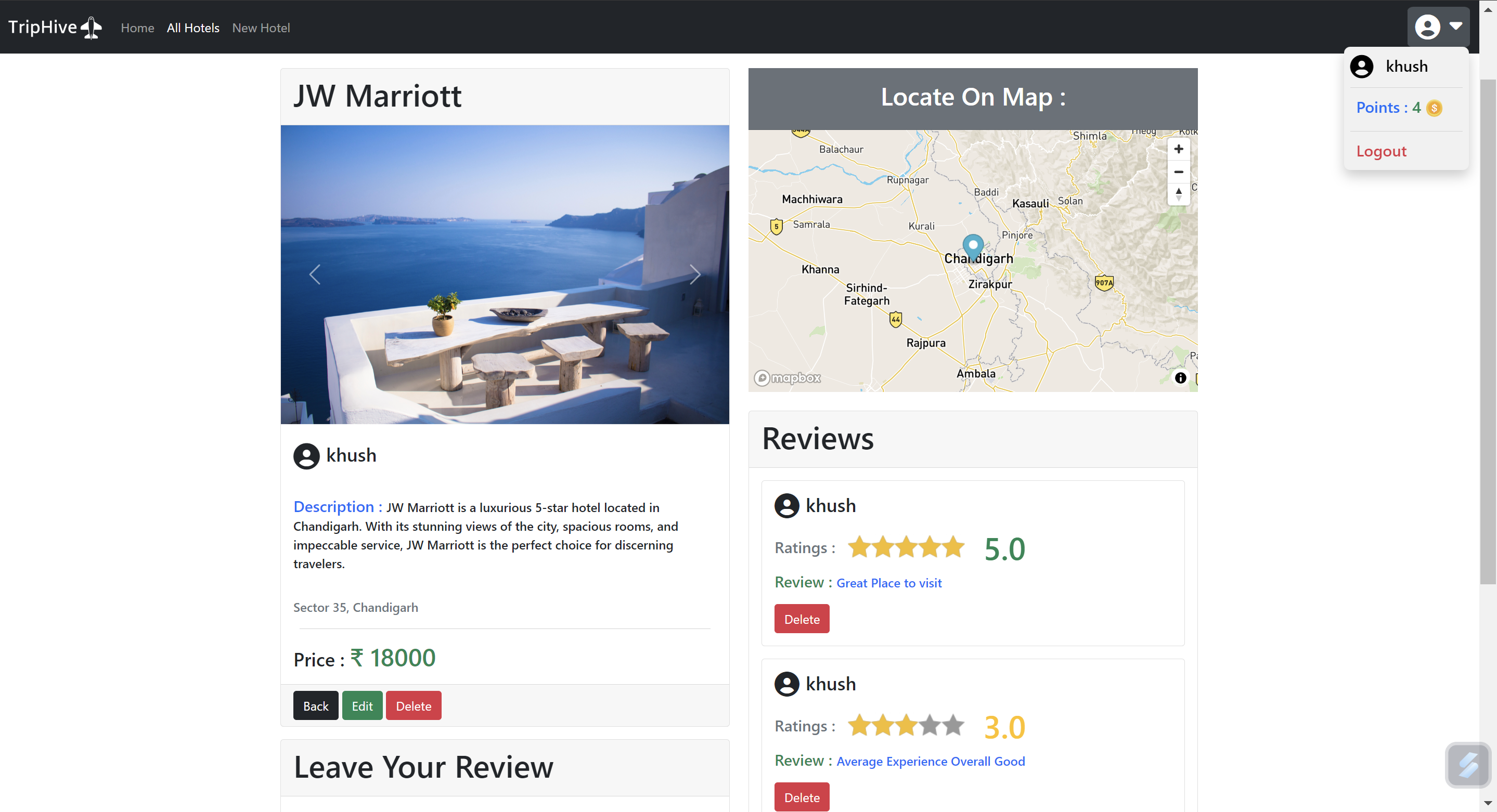Image resolution: width=1497 pixels, height=812 pixels.
Task: Go to New Hotel nav item
Action: pyautogui.click(x=261, y=28)
